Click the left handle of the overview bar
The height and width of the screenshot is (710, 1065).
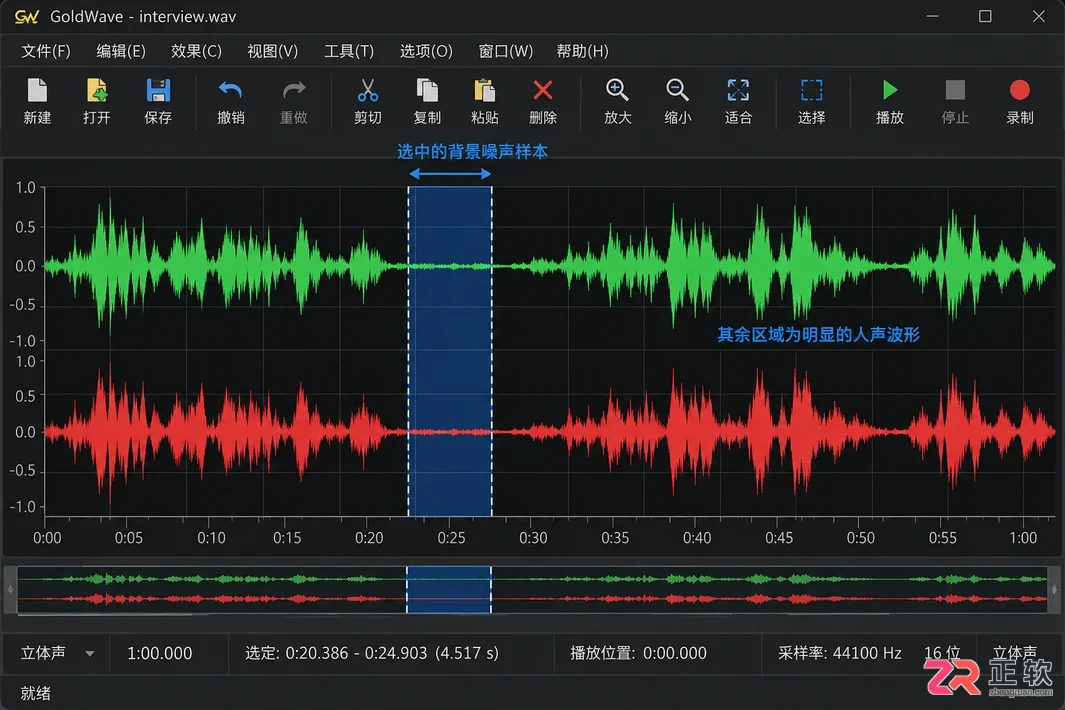pyautogui.click(x=10, y=589)
